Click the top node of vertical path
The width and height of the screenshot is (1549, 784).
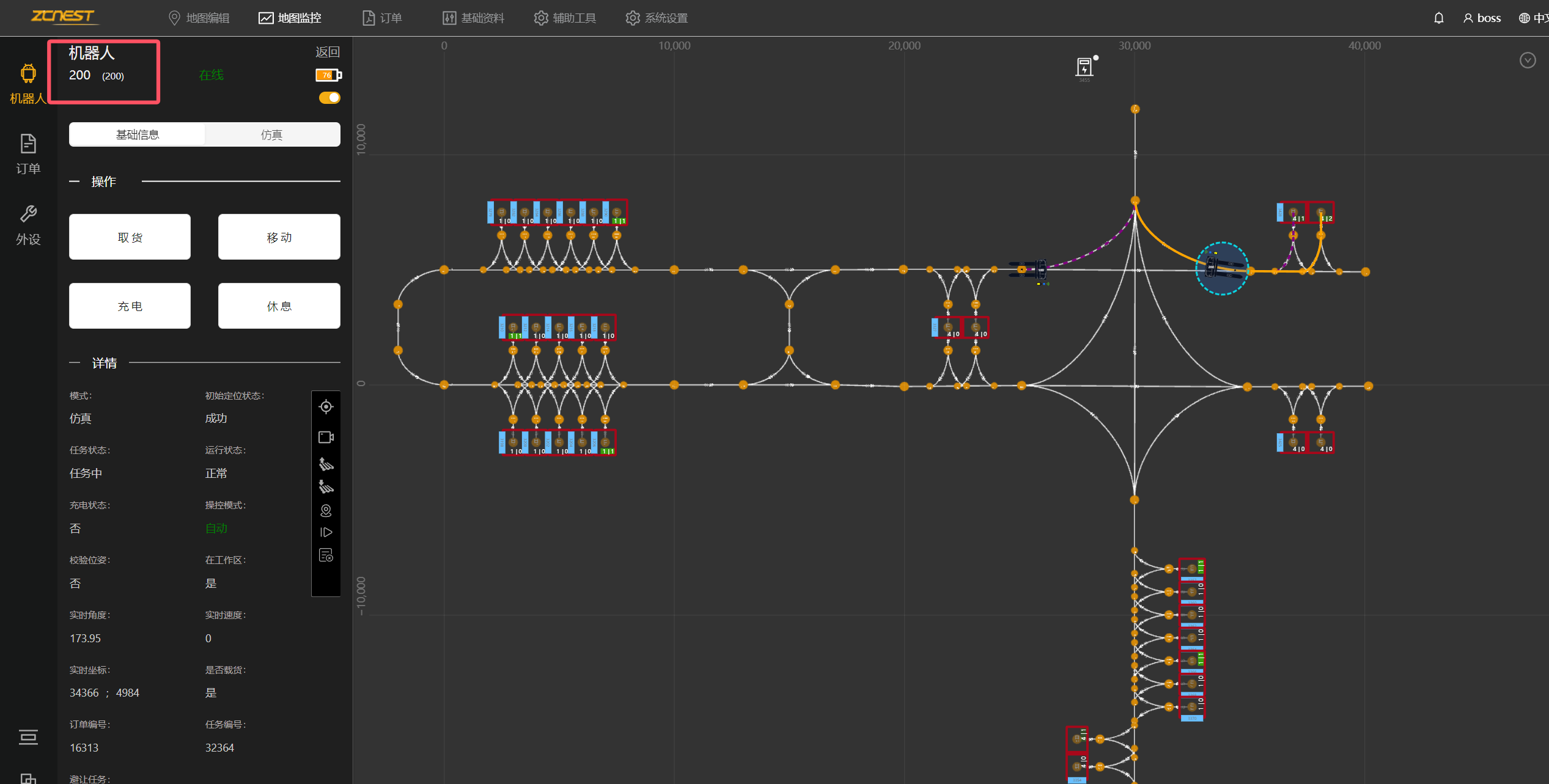(x=1135, y=109)
